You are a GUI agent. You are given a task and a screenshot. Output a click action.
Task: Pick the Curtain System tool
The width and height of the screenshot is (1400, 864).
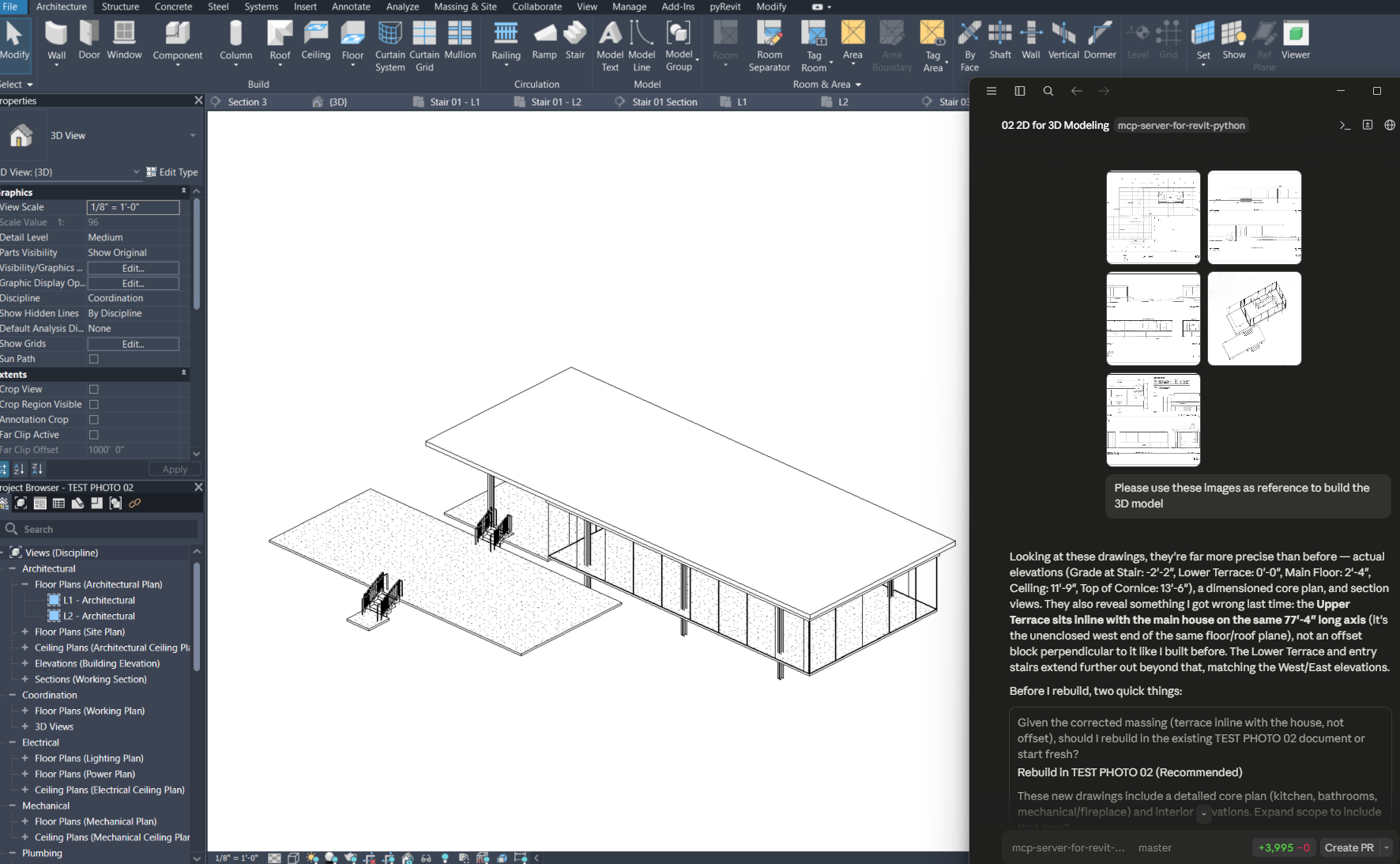[x=390, y=46]
